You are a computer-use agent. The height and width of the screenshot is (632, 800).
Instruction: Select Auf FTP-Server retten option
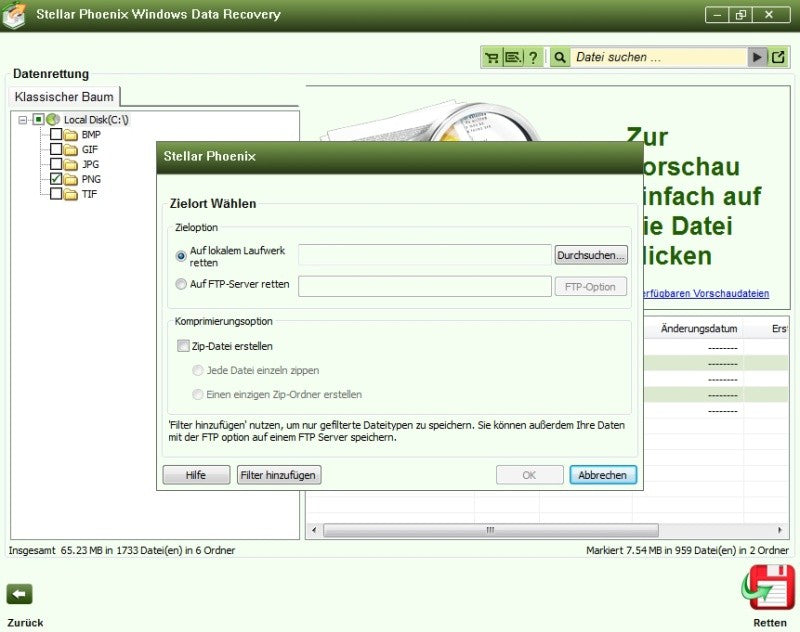[181, 284]
